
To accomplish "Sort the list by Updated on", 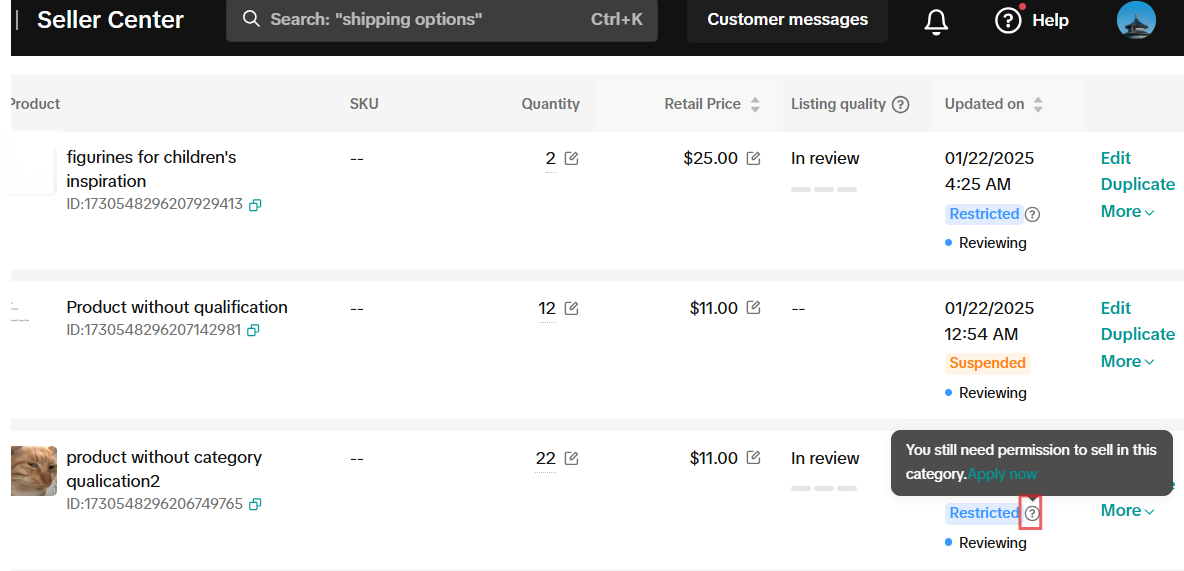I will (1038, 104).
